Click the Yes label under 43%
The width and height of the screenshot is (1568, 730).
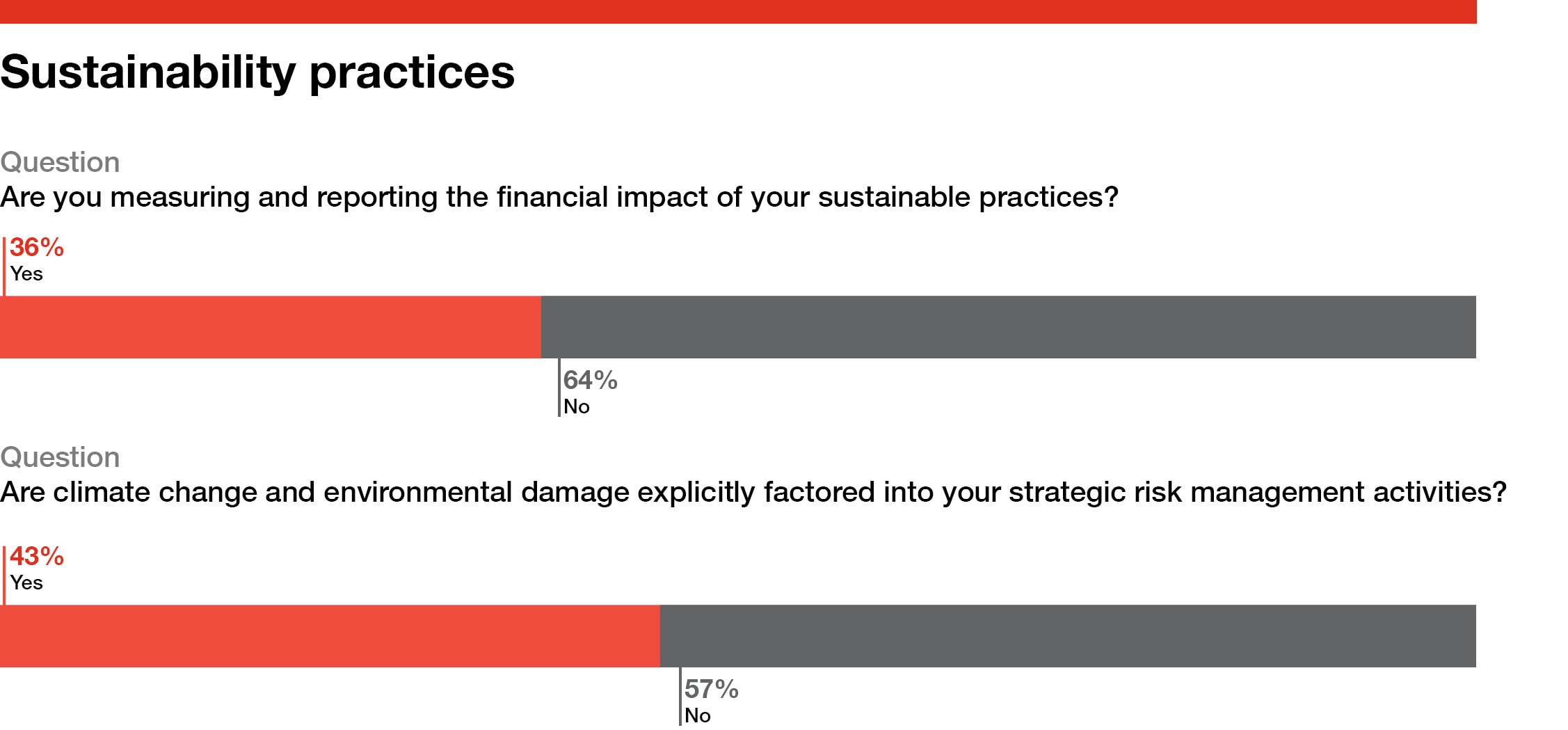click(x=26, y=583)
